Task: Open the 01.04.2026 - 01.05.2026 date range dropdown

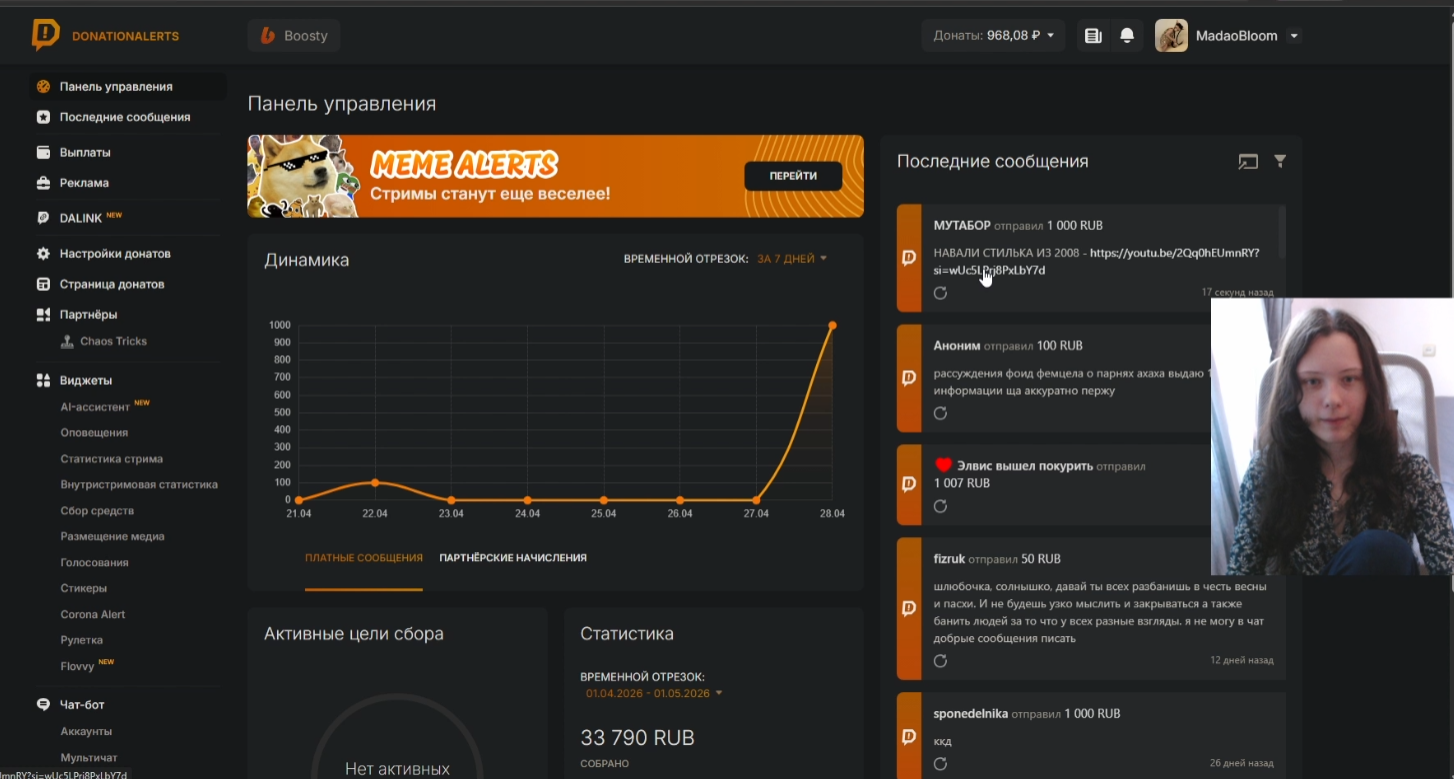Action: [654, 693]
